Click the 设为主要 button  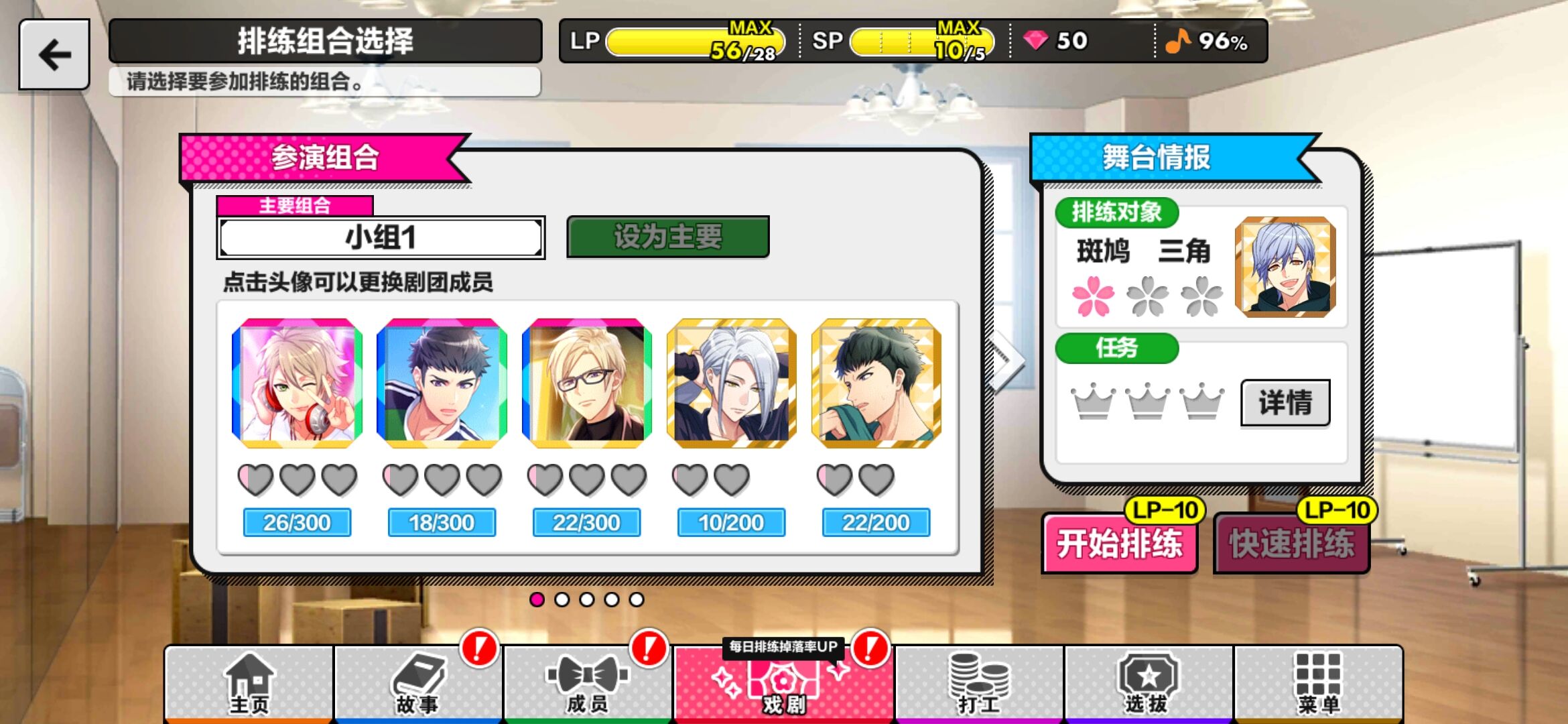[668, 237]
